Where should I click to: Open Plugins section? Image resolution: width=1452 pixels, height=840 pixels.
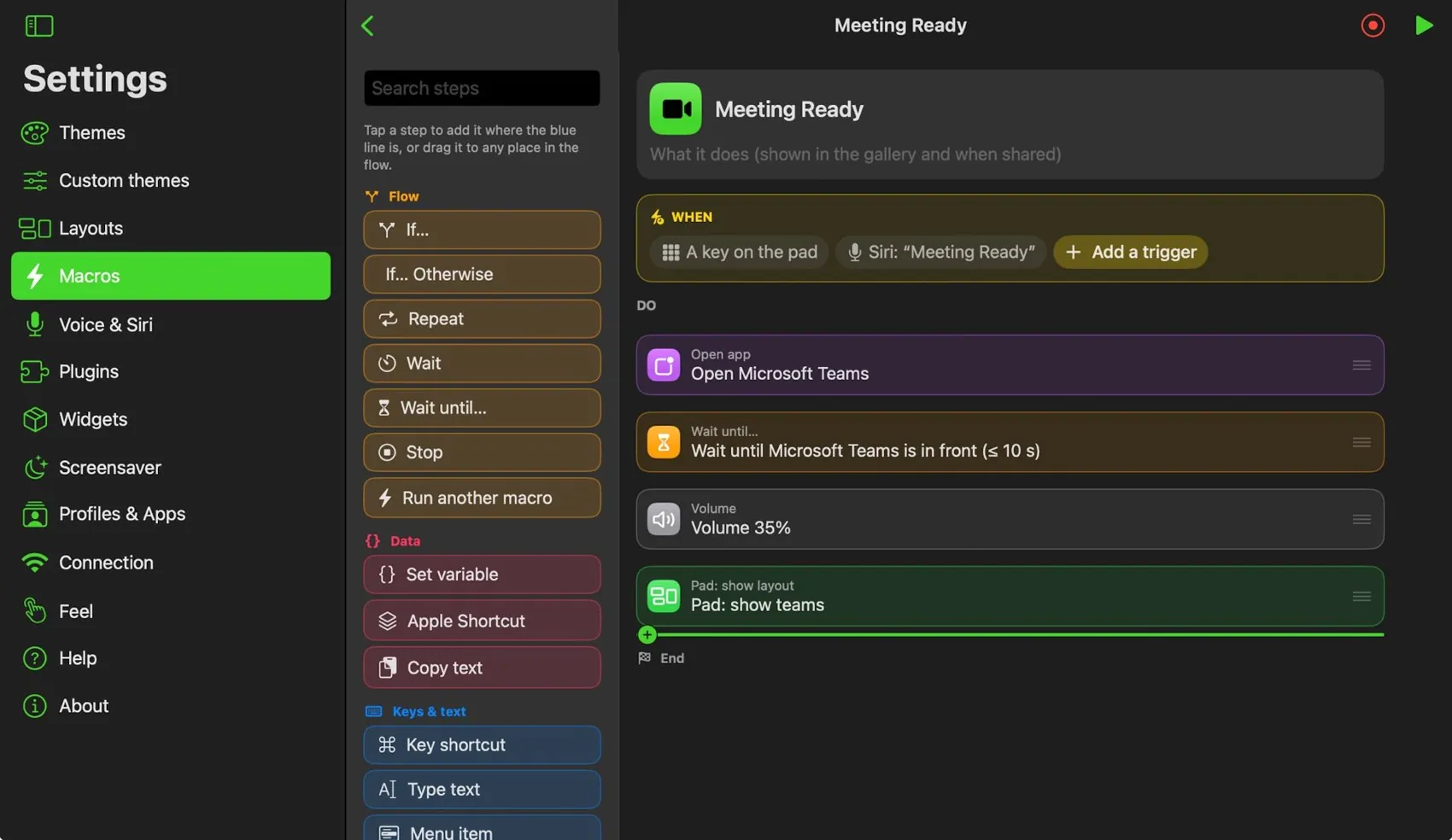click(171, 371)
